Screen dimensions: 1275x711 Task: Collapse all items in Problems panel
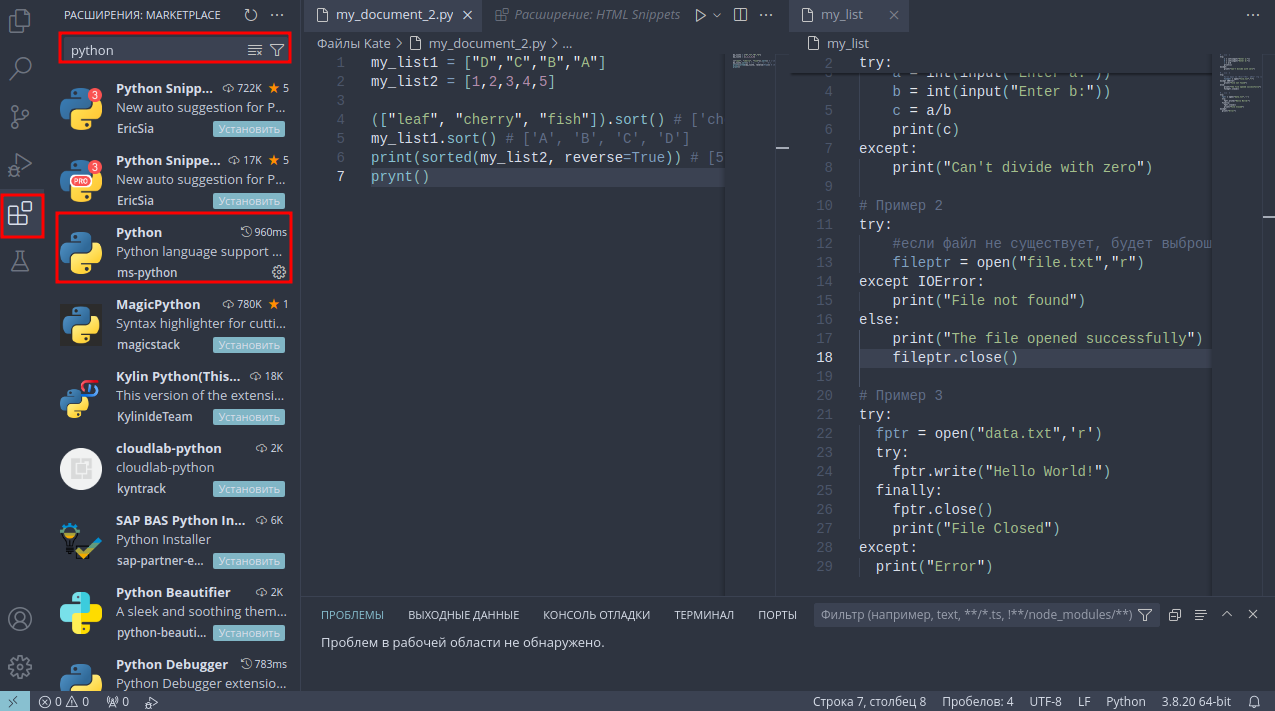1175,615
